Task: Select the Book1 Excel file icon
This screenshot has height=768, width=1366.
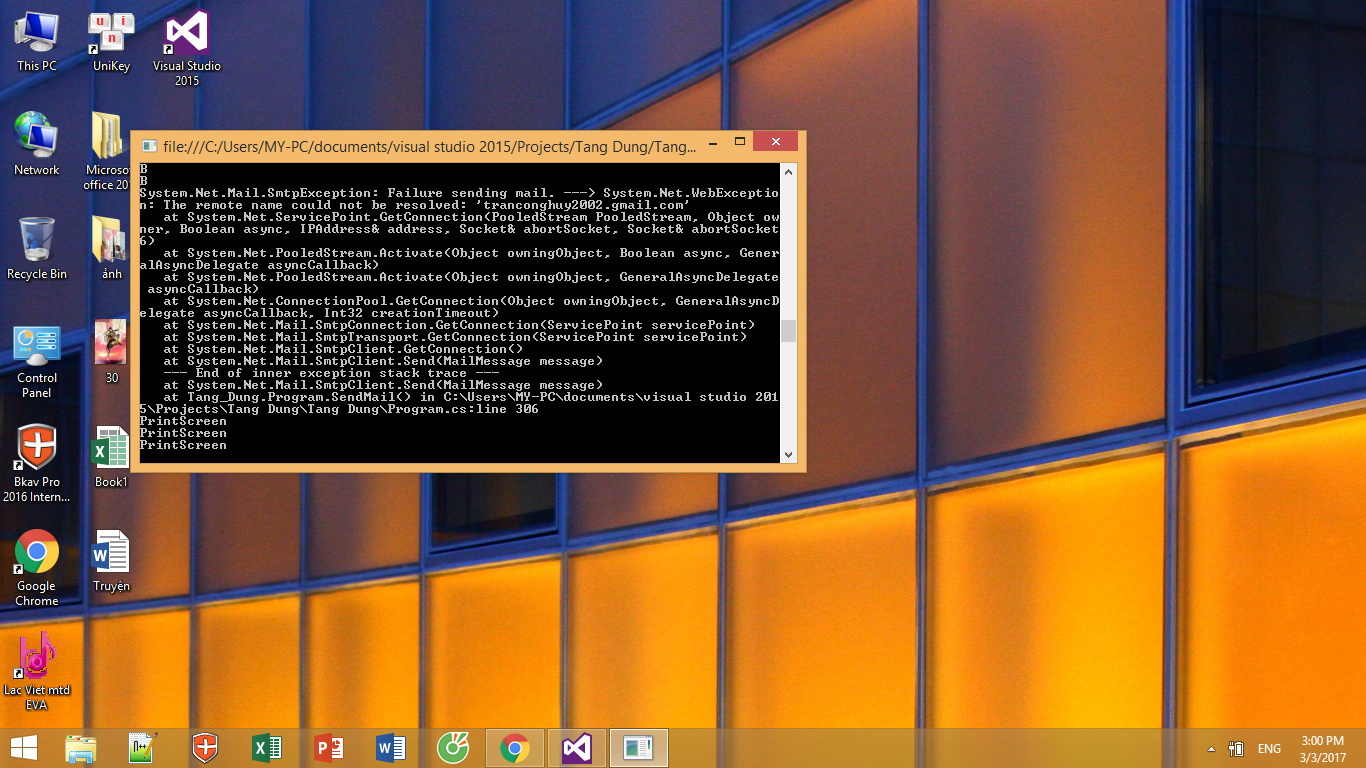Action: point(111,452)
